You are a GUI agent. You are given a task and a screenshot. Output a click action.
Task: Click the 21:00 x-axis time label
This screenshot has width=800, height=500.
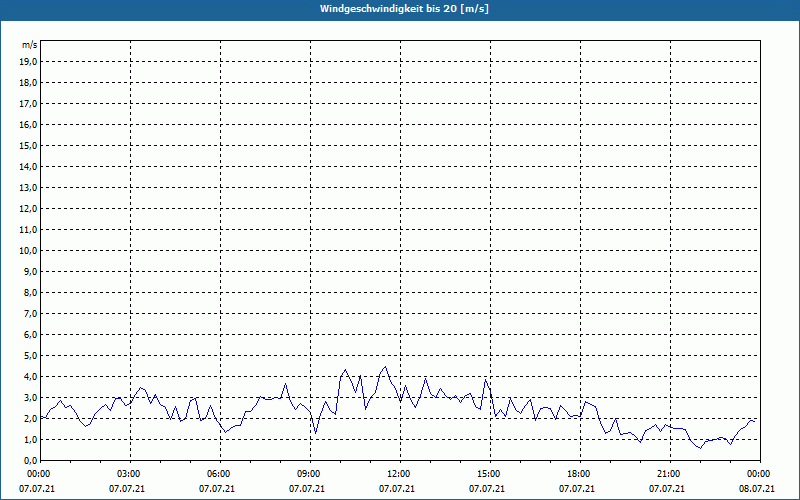pos(669,474)
